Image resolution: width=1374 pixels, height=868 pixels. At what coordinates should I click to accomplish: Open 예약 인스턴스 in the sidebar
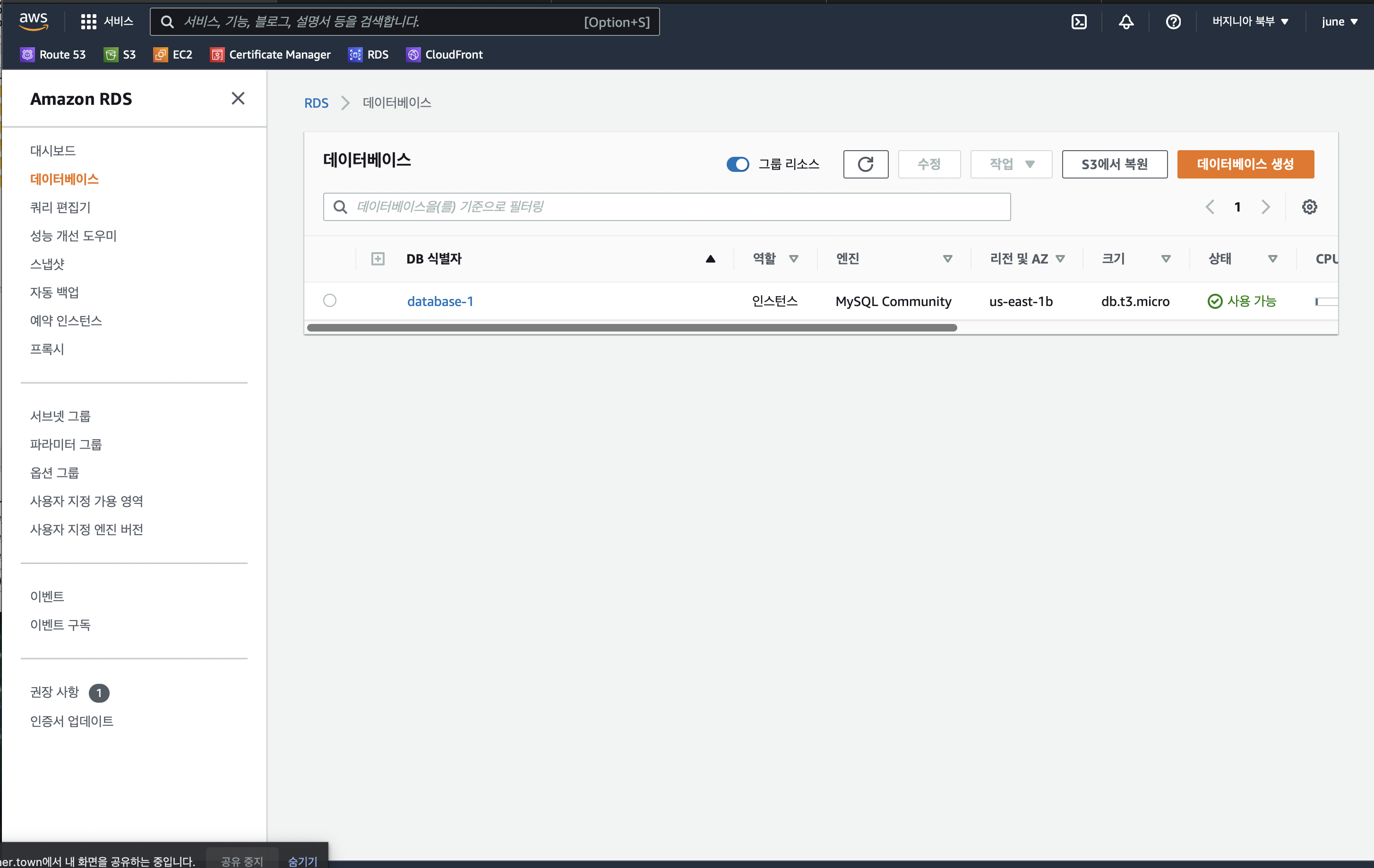coord(66,321)
